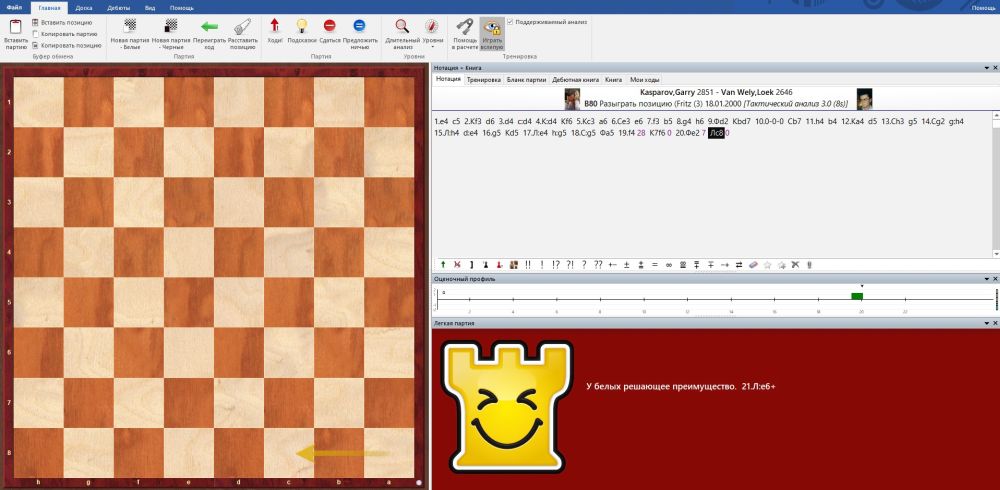Click the green bar in evaluation profile
Viewport: 1000px width, 490px height.
point(857,296)
